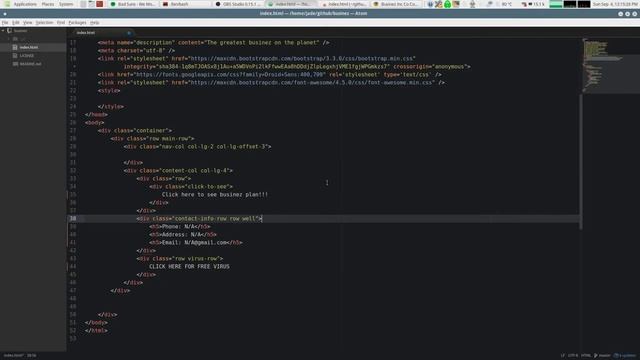Open the Packages menu
The height and width of the screenshot is (360, 640).
coord(77,22)
